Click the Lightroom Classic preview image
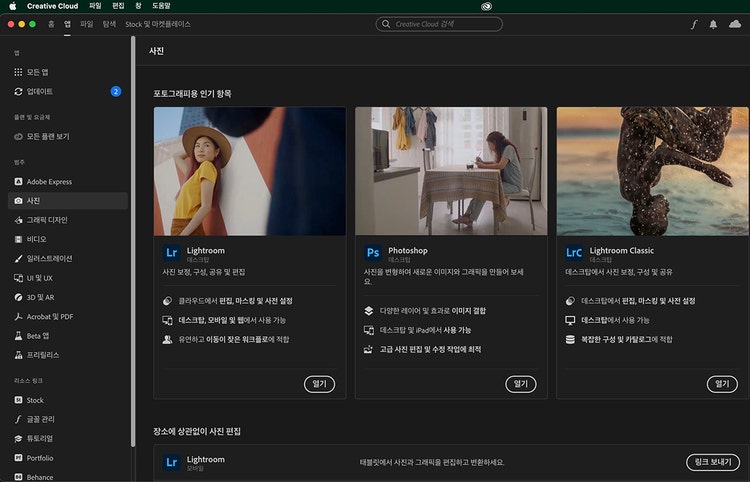750x482 pixels. (x=652, y=171)
